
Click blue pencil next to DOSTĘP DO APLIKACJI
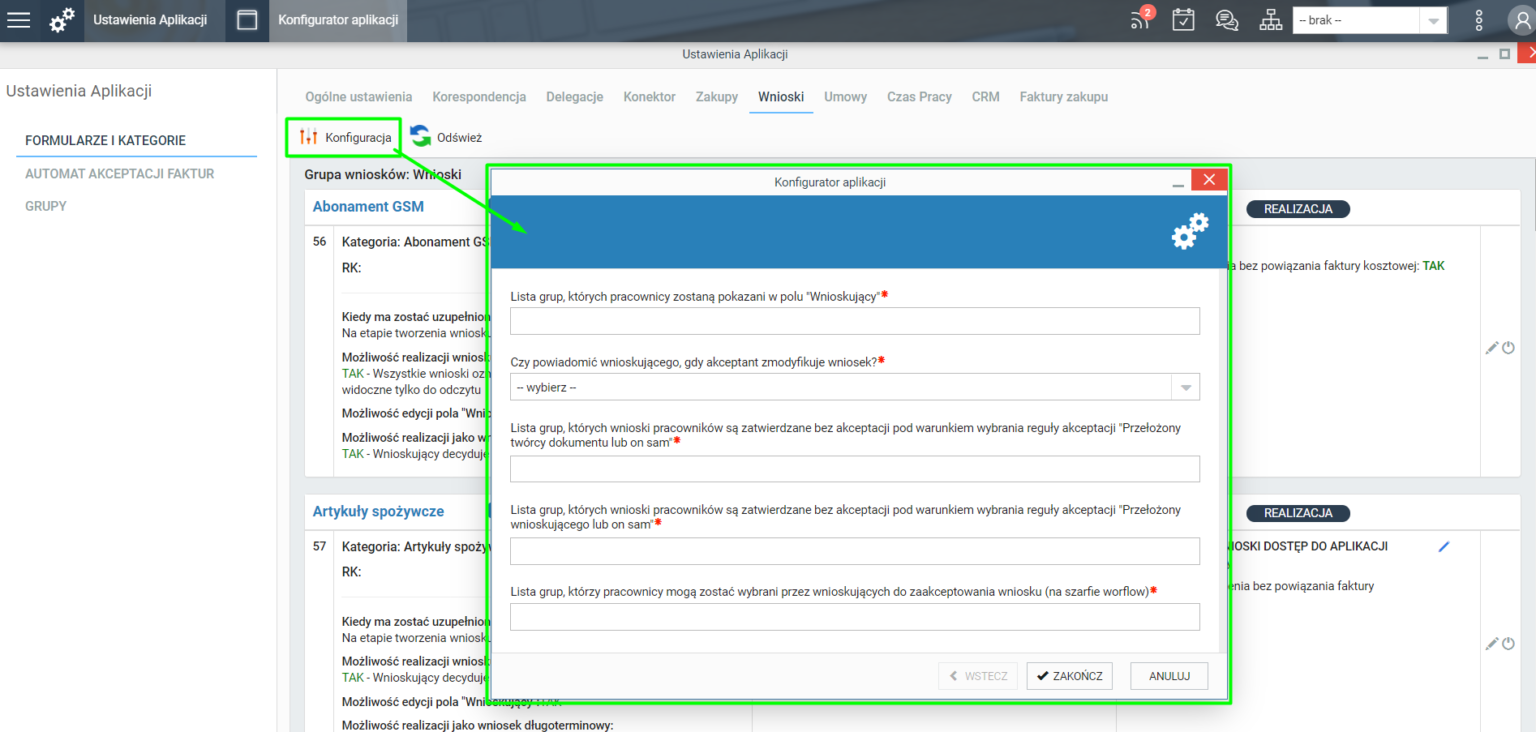1443,547
